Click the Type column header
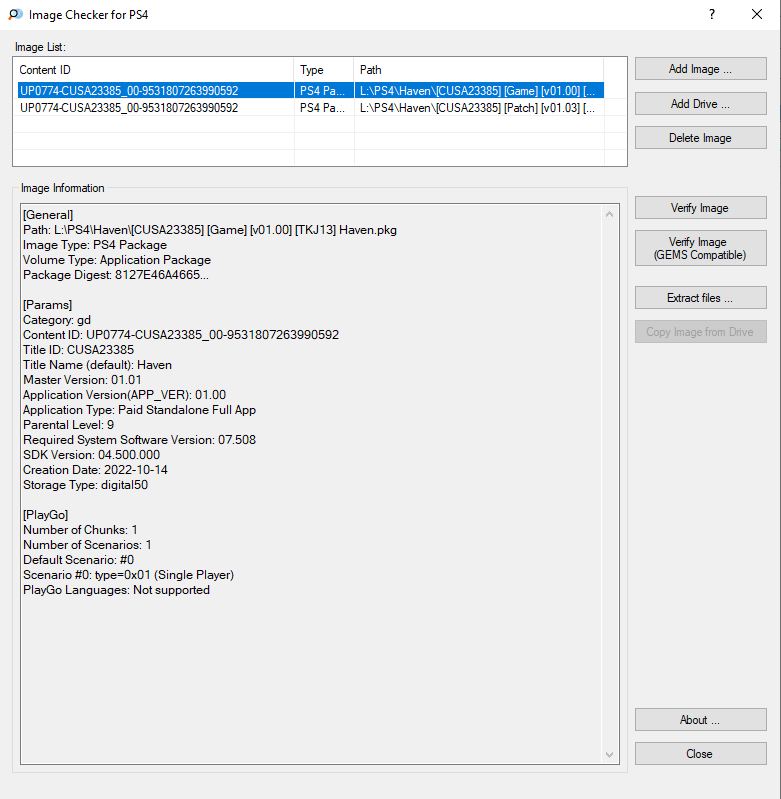 [324, 70]
